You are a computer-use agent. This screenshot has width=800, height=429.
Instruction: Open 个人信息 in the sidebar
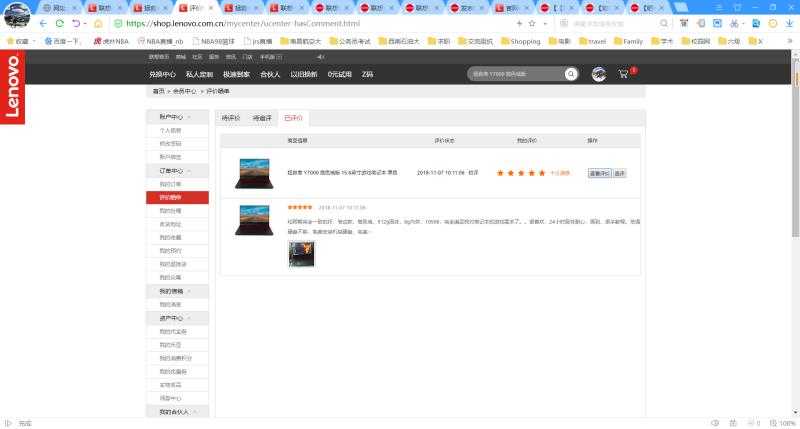[x=170, y=131]
